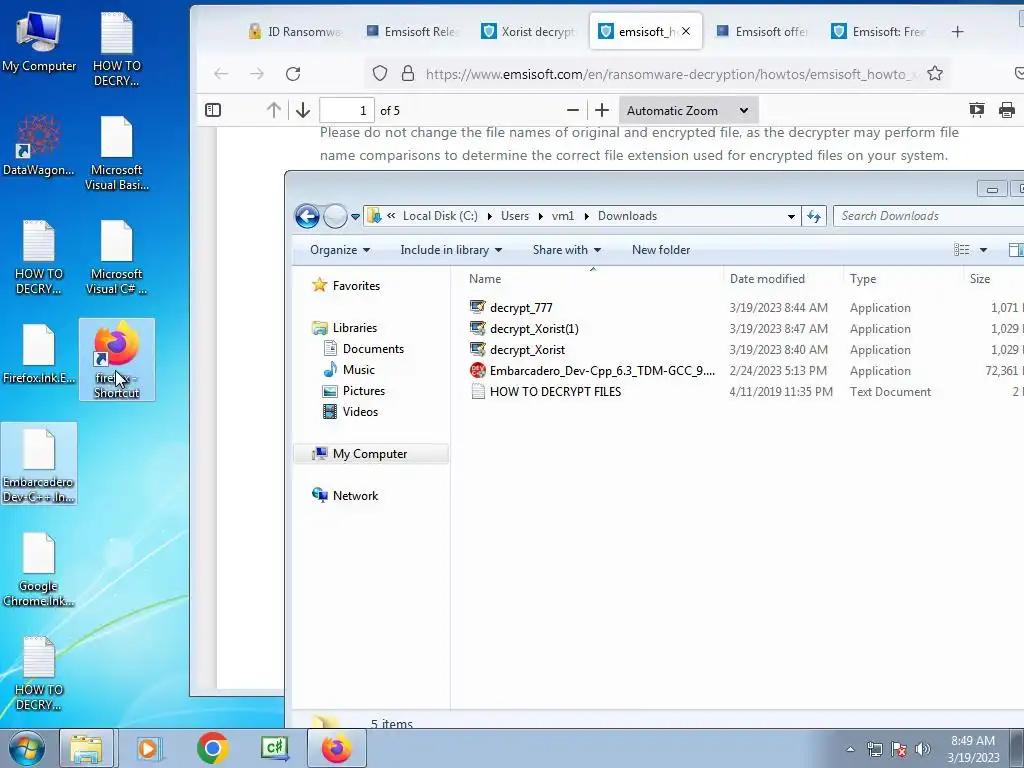Open DataWagon desktop shortcut
The width and height of the screenshot is (1024, 768).
coord(39,146)
